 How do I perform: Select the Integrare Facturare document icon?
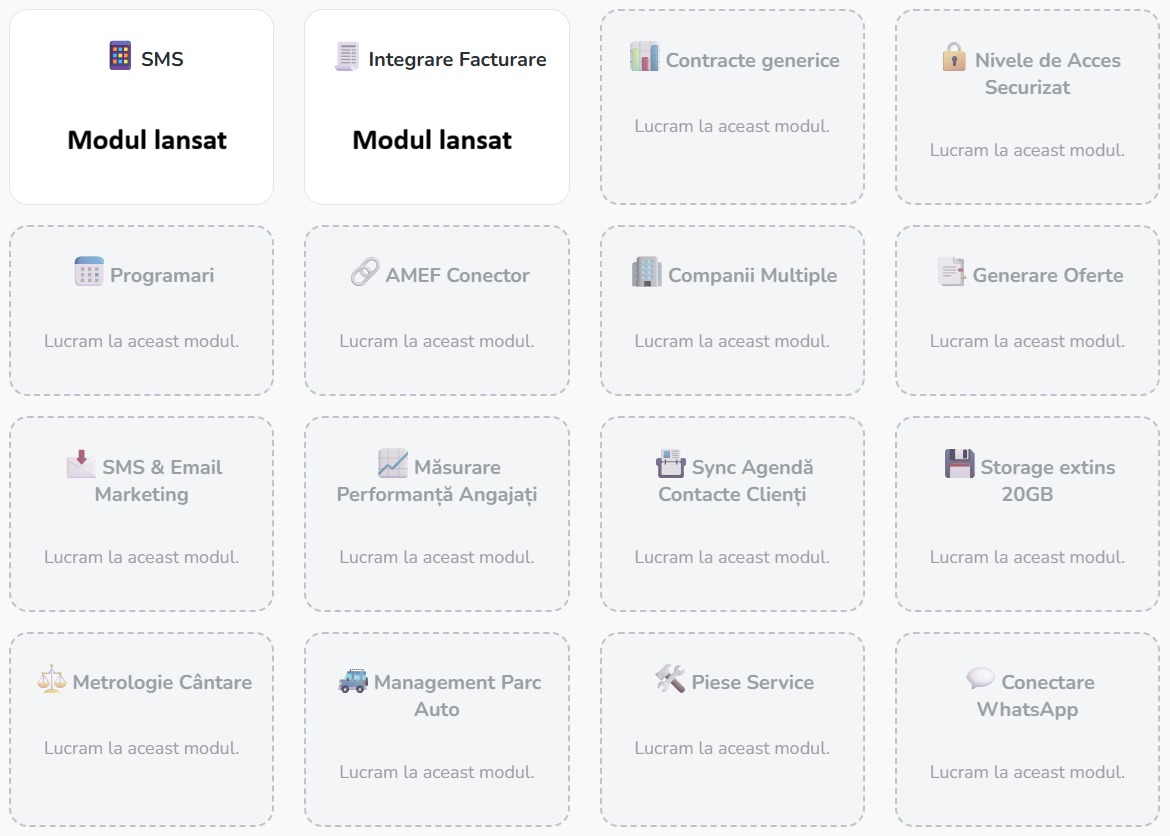click(x=345, y=59)
